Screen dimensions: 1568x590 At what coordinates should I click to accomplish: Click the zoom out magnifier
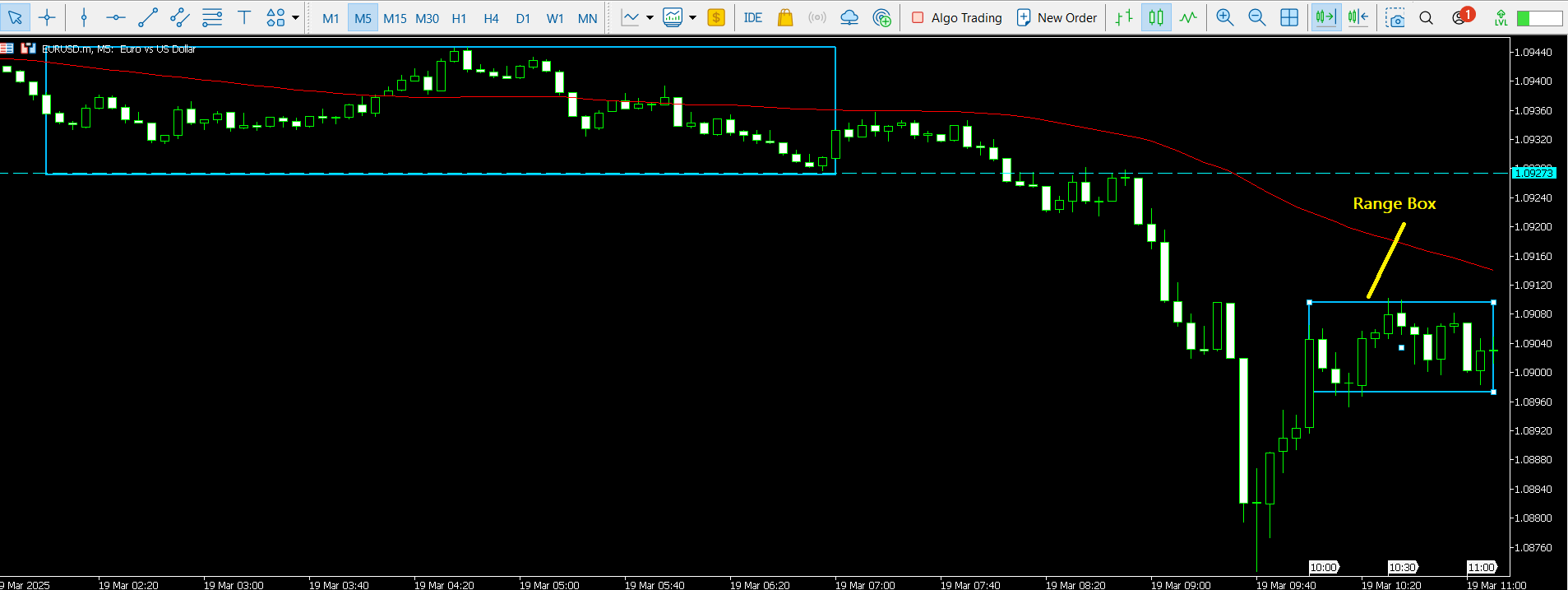[1256, 17]
